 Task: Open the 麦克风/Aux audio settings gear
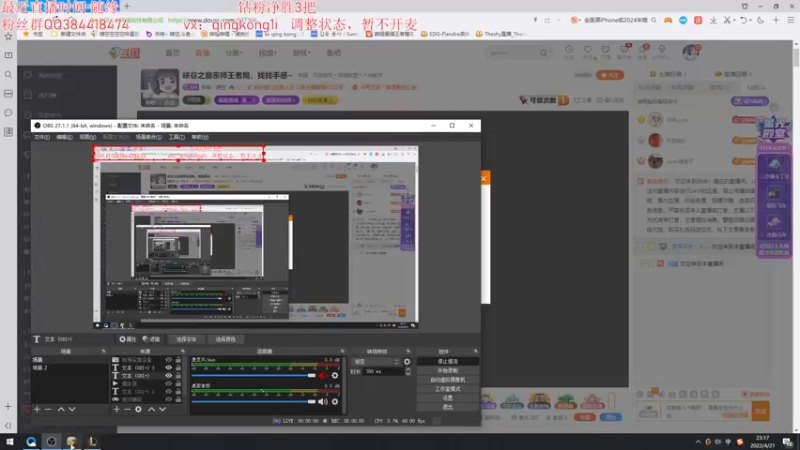pyautogui.click(x=335, y=376)
